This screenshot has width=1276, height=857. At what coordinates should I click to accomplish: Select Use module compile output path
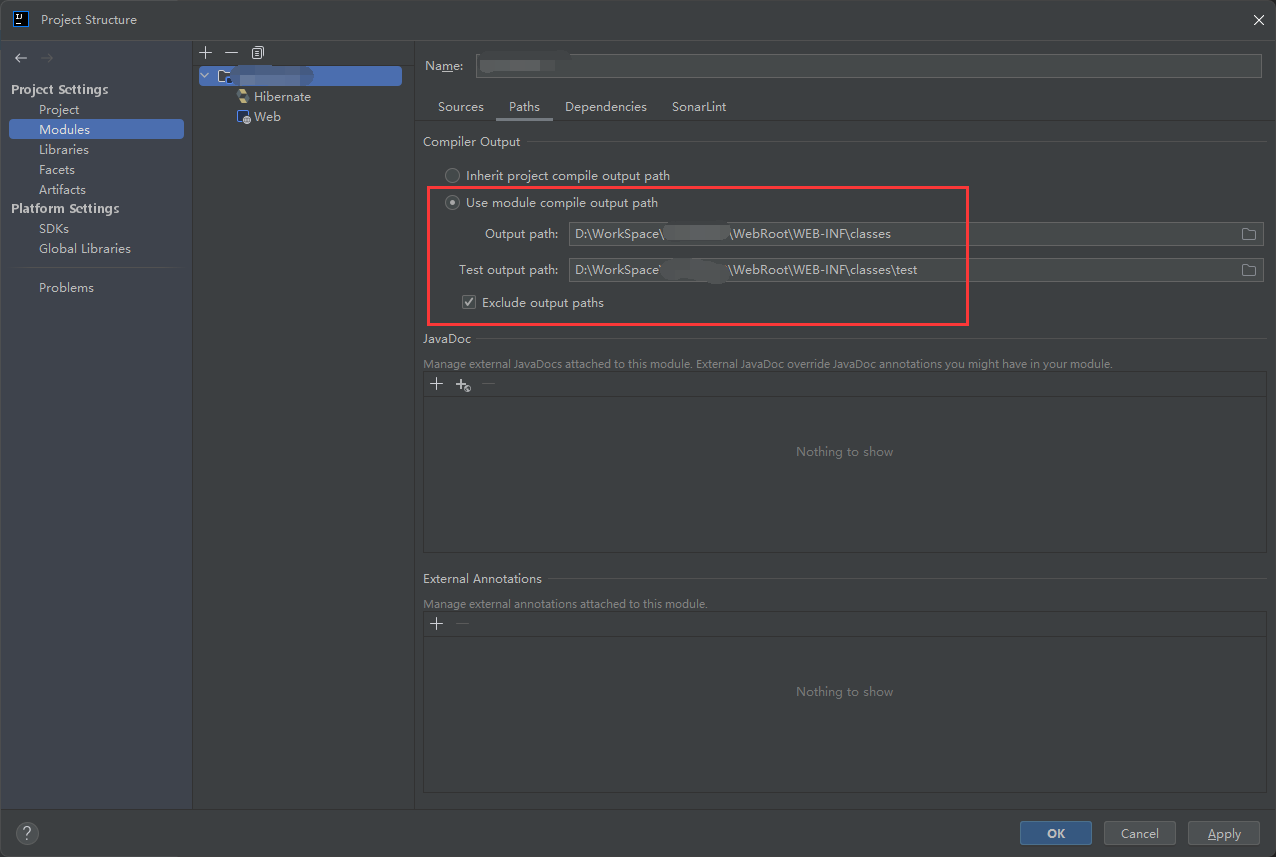pyautogui.click(x=552, y=203)
